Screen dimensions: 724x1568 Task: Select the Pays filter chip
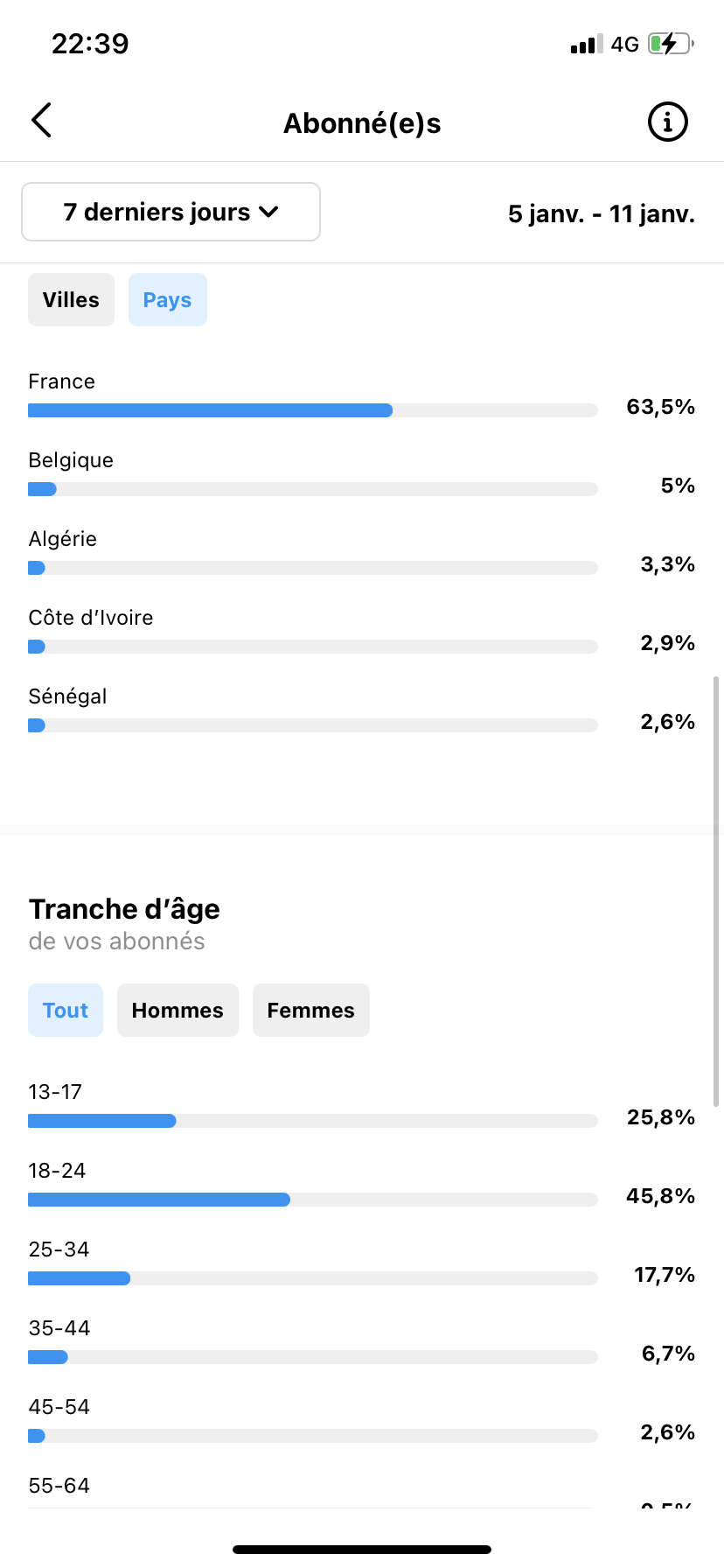(168, 300)
